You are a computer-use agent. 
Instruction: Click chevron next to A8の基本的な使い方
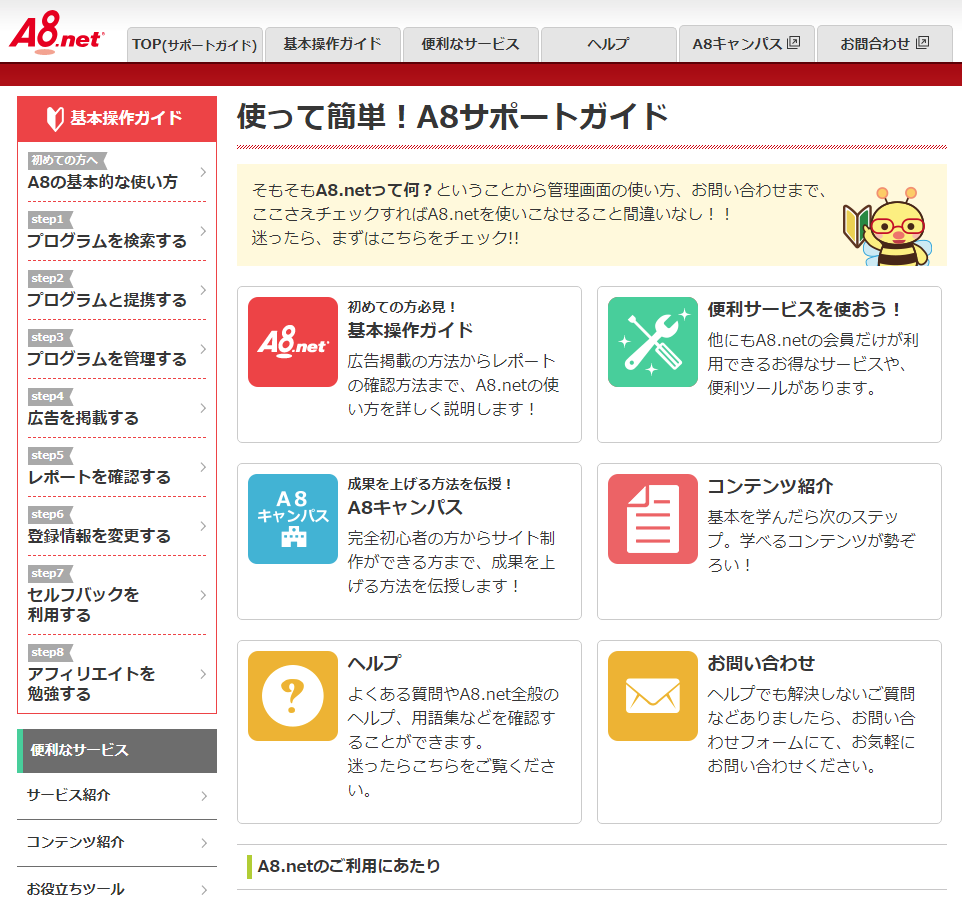[x=203, y=172]
